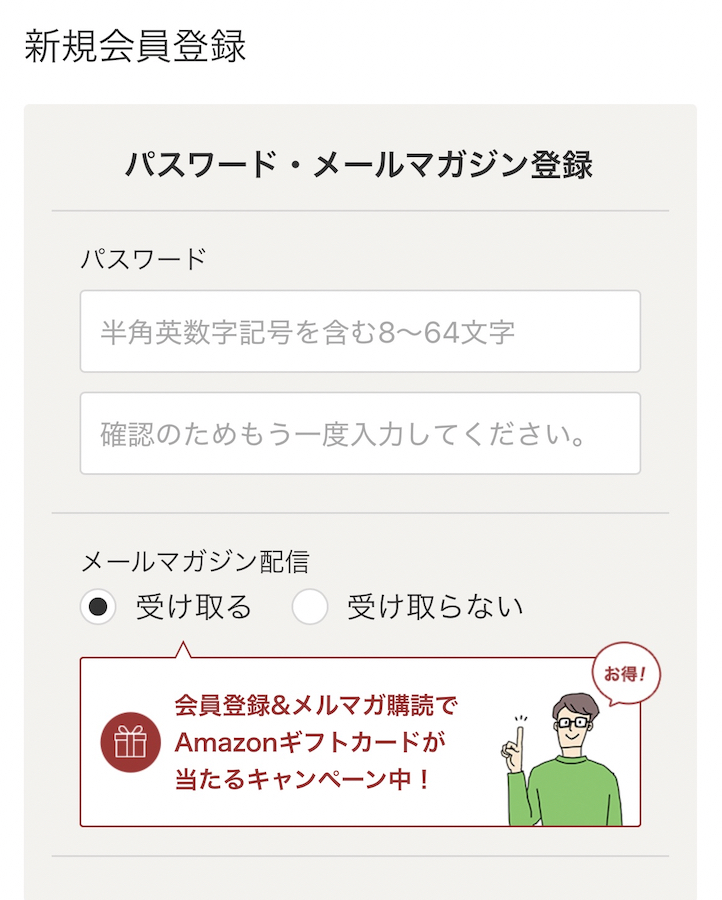722x900 pixels.
Task: Focus the password confirmation input field
Action: 360,433
